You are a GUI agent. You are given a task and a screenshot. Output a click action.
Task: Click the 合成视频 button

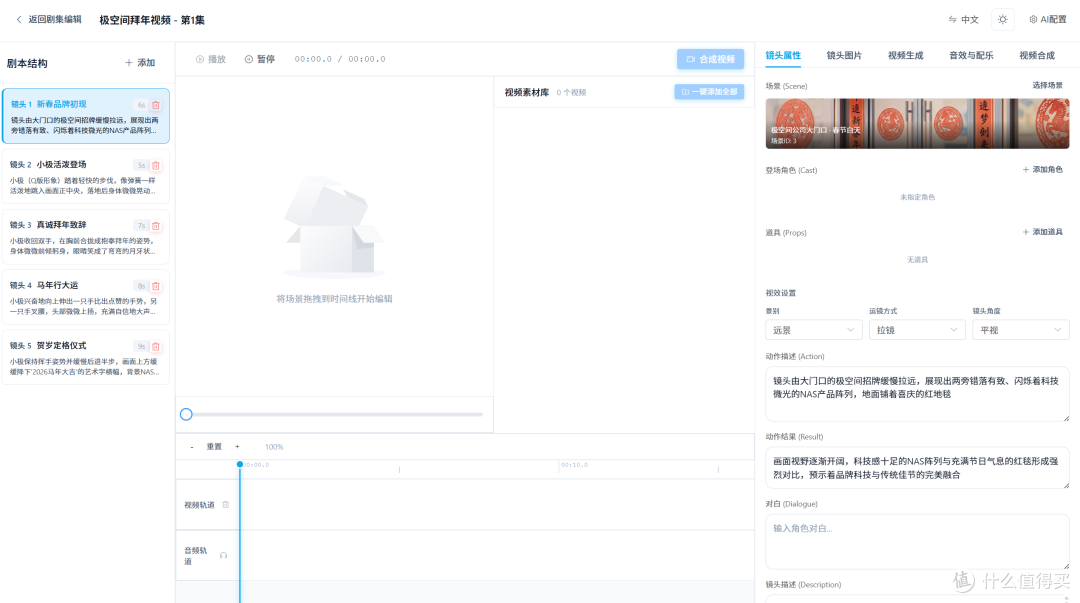[710, 59]
